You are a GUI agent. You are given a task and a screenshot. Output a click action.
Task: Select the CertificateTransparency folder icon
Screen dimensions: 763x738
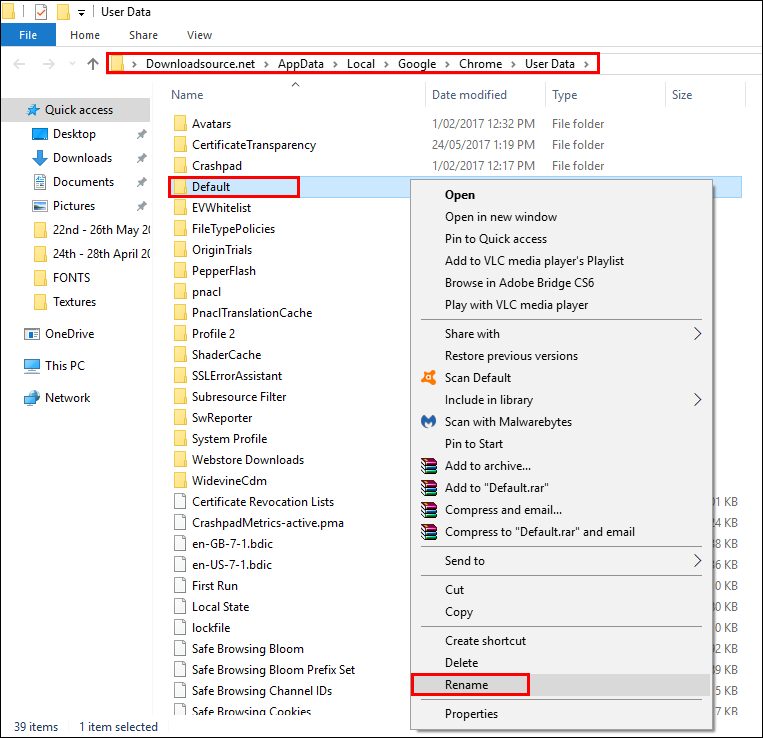[180, 144]
